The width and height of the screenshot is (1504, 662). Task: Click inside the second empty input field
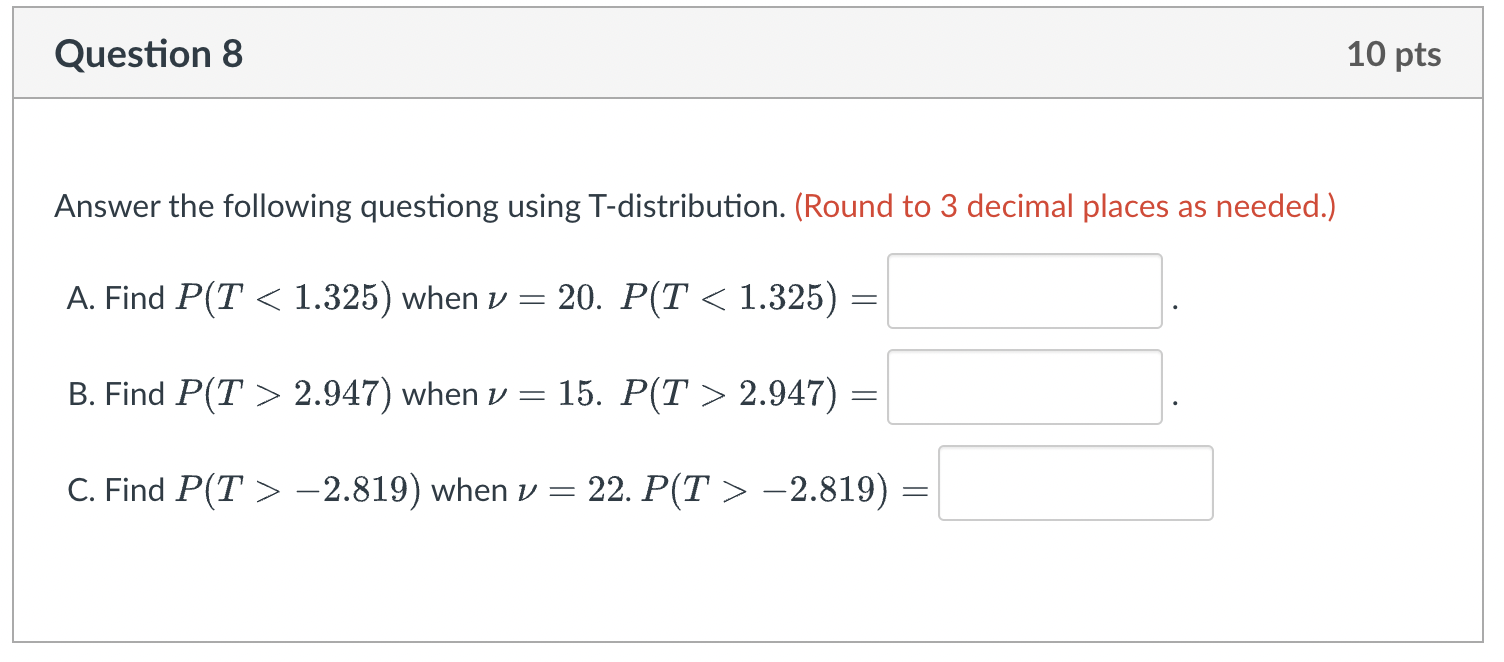[x=1024, y=387]
